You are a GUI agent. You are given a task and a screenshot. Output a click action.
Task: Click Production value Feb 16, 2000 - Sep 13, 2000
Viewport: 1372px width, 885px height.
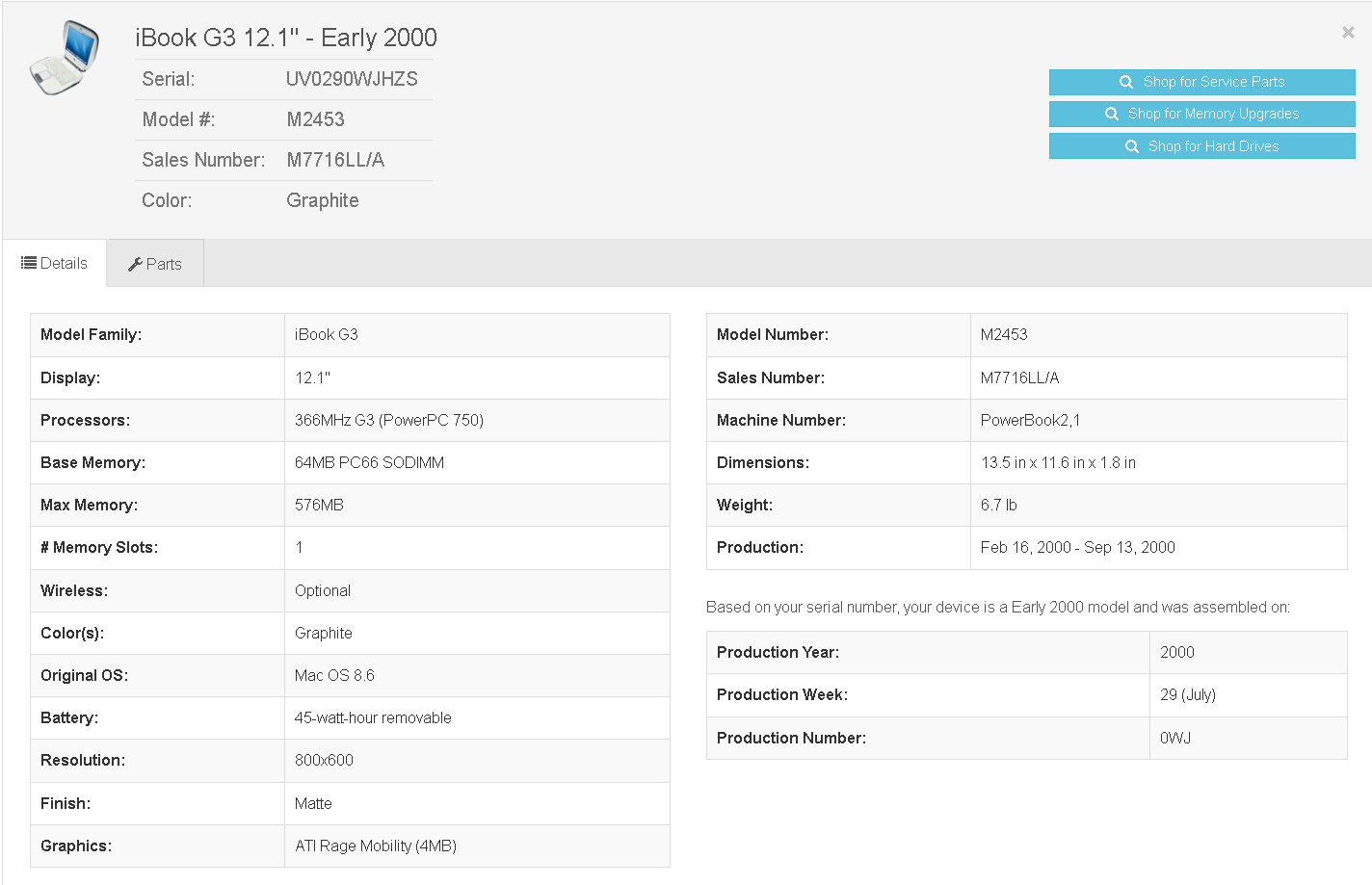pyautogui.click(x=1077, y=547)
